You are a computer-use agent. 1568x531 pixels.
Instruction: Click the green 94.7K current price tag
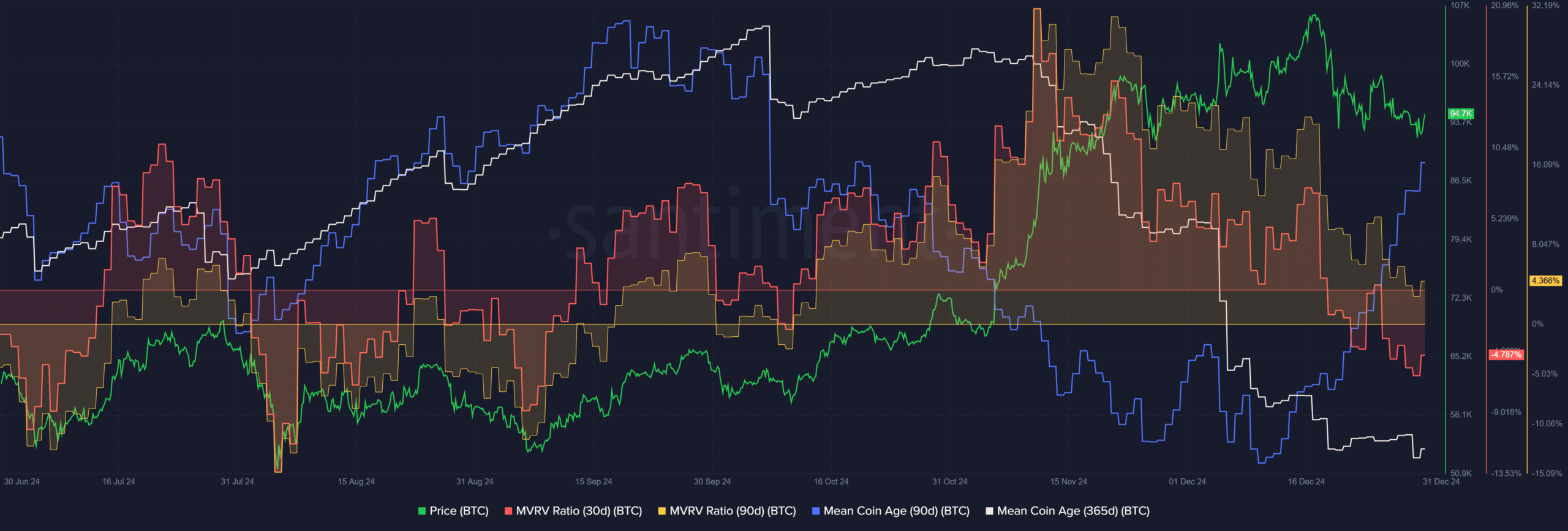coord(1461,113)
